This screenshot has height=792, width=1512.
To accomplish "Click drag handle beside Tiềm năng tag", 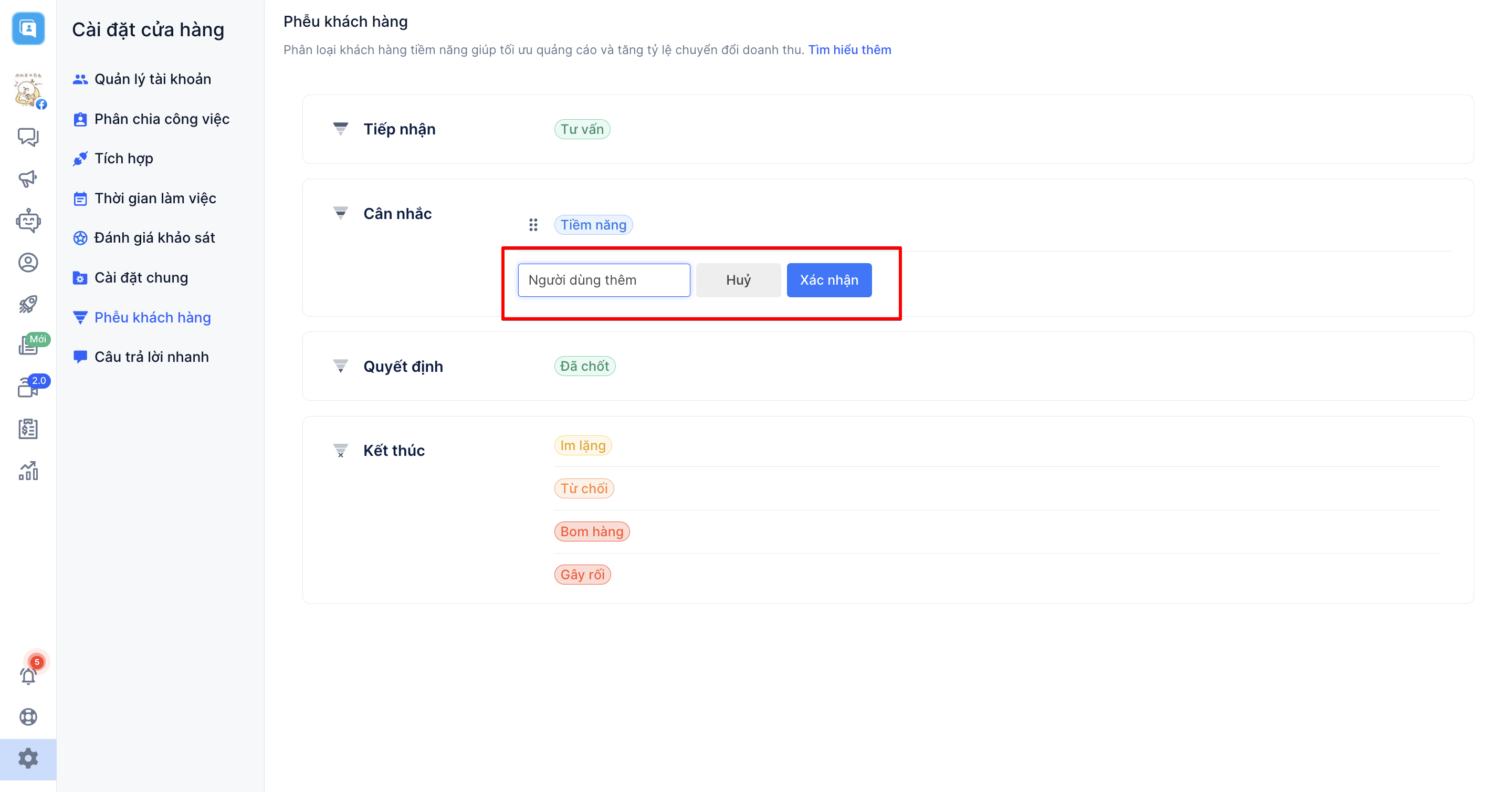I will 533,225.
